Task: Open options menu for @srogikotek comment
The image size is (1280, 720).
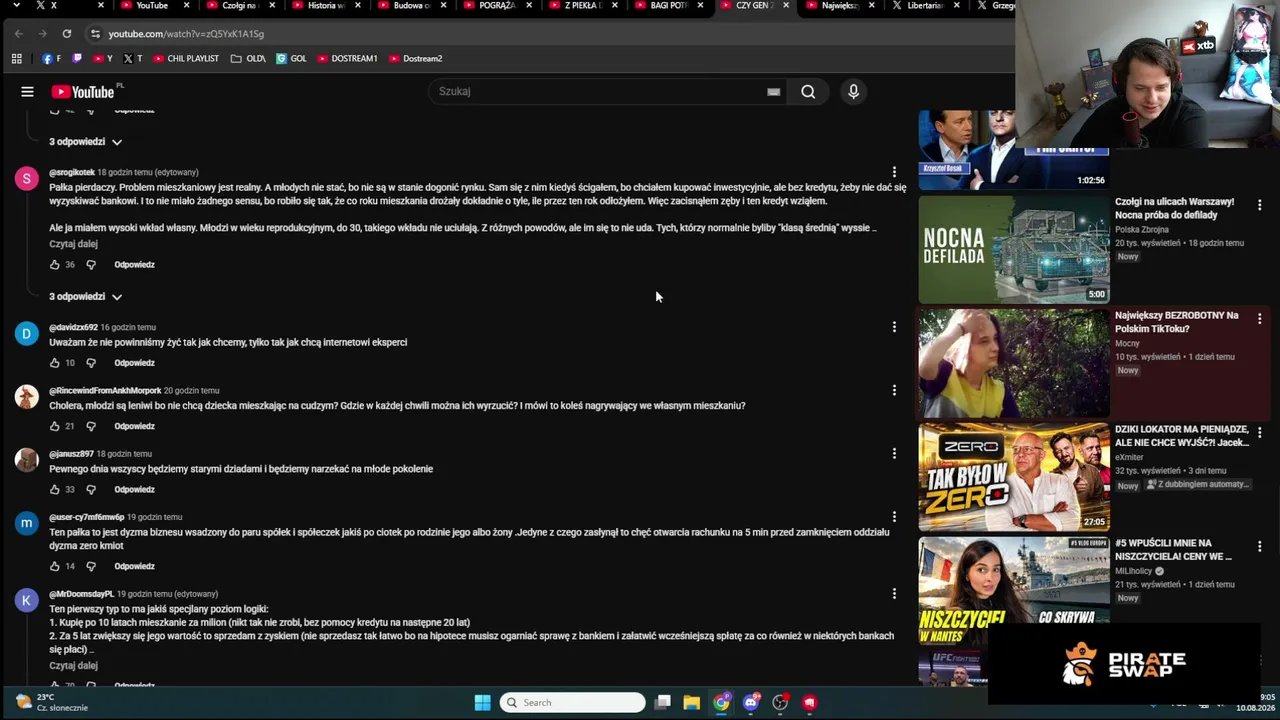Action: pos(894,172)
